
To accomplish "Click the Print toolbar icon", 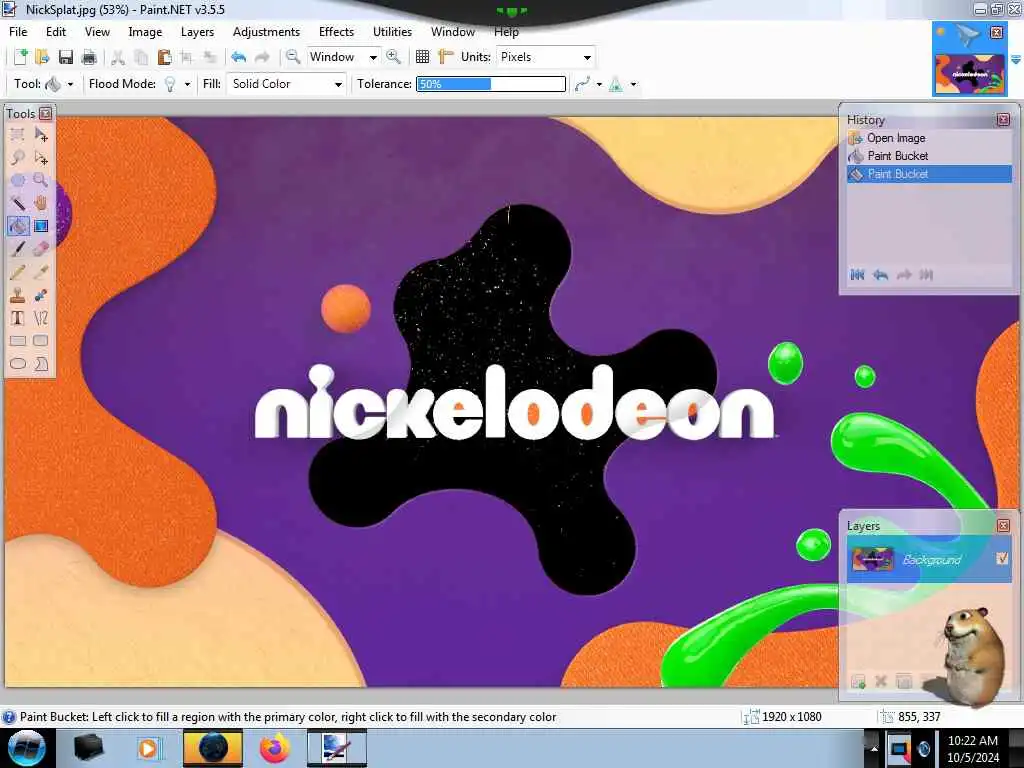I will 89,57.
